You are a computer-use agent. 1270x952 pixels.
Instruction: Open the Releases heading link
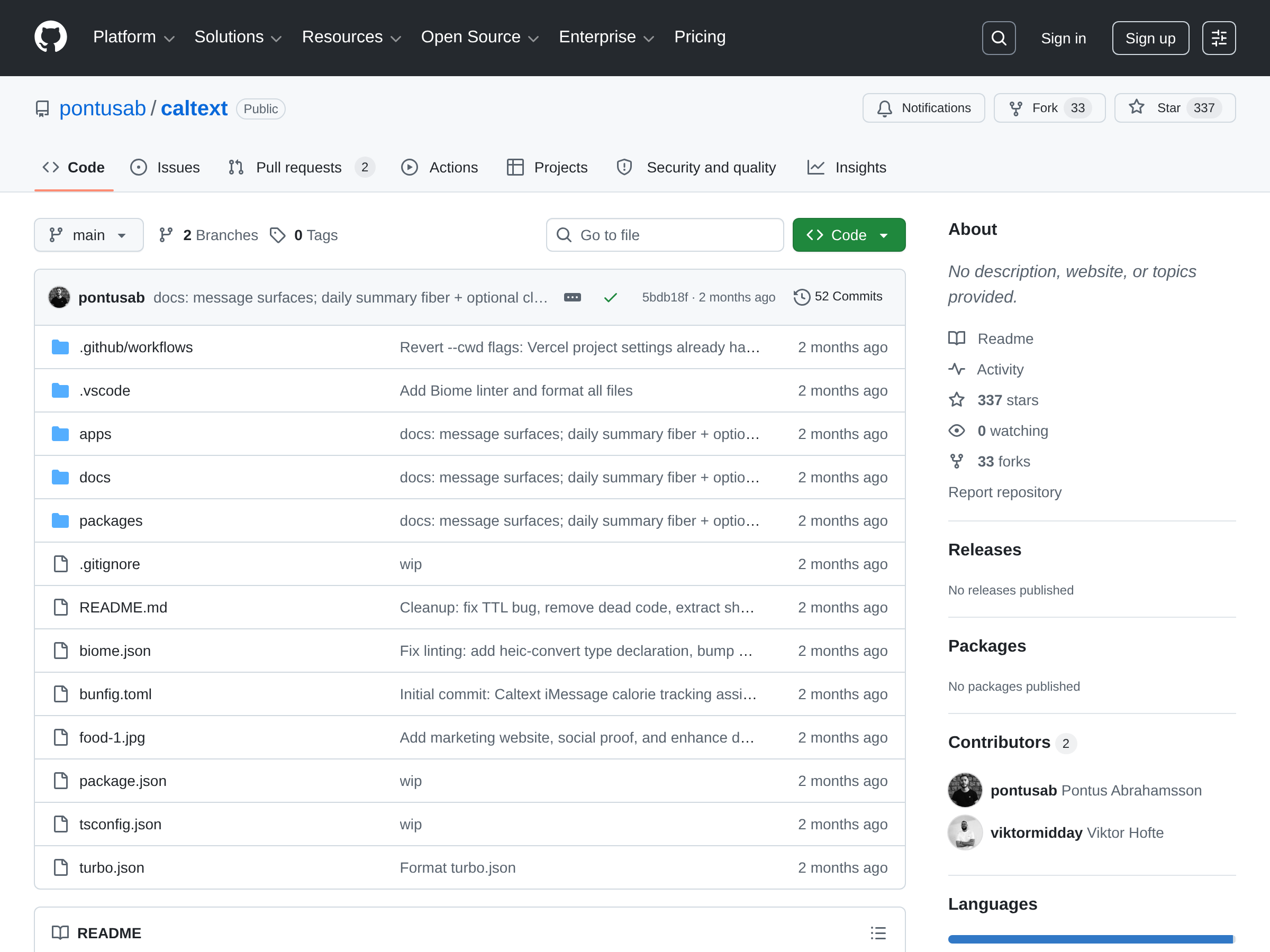[x=985, y=550]
